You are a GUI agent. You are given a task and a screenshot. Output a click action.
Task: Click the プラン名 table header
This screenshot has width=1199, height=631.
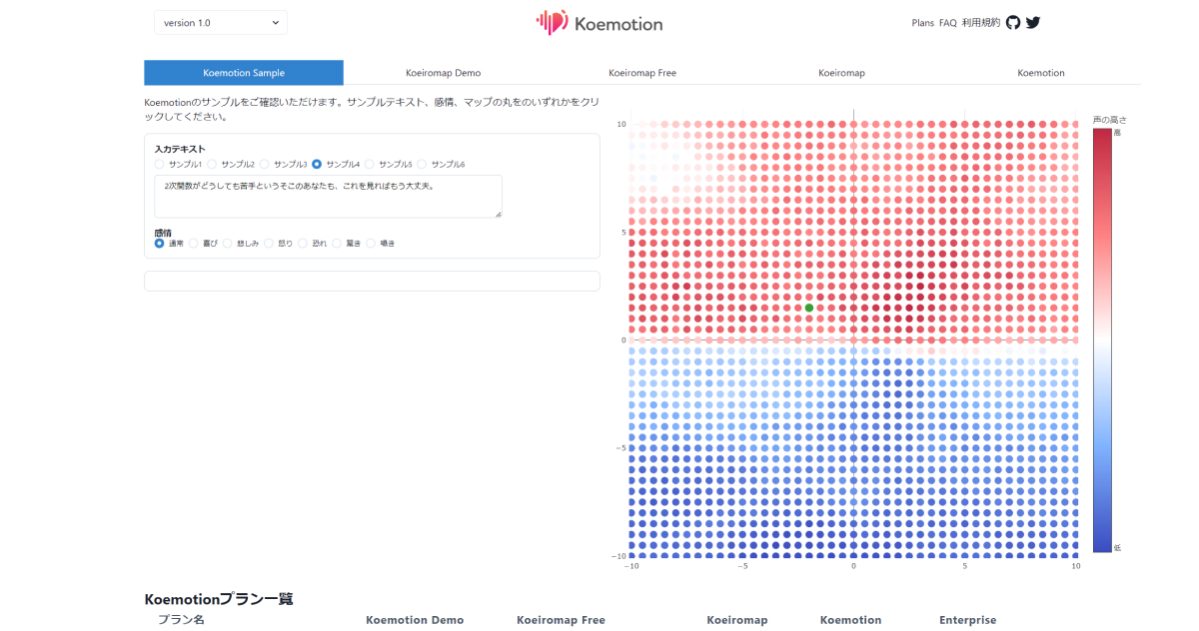click(x=181, y=620)
